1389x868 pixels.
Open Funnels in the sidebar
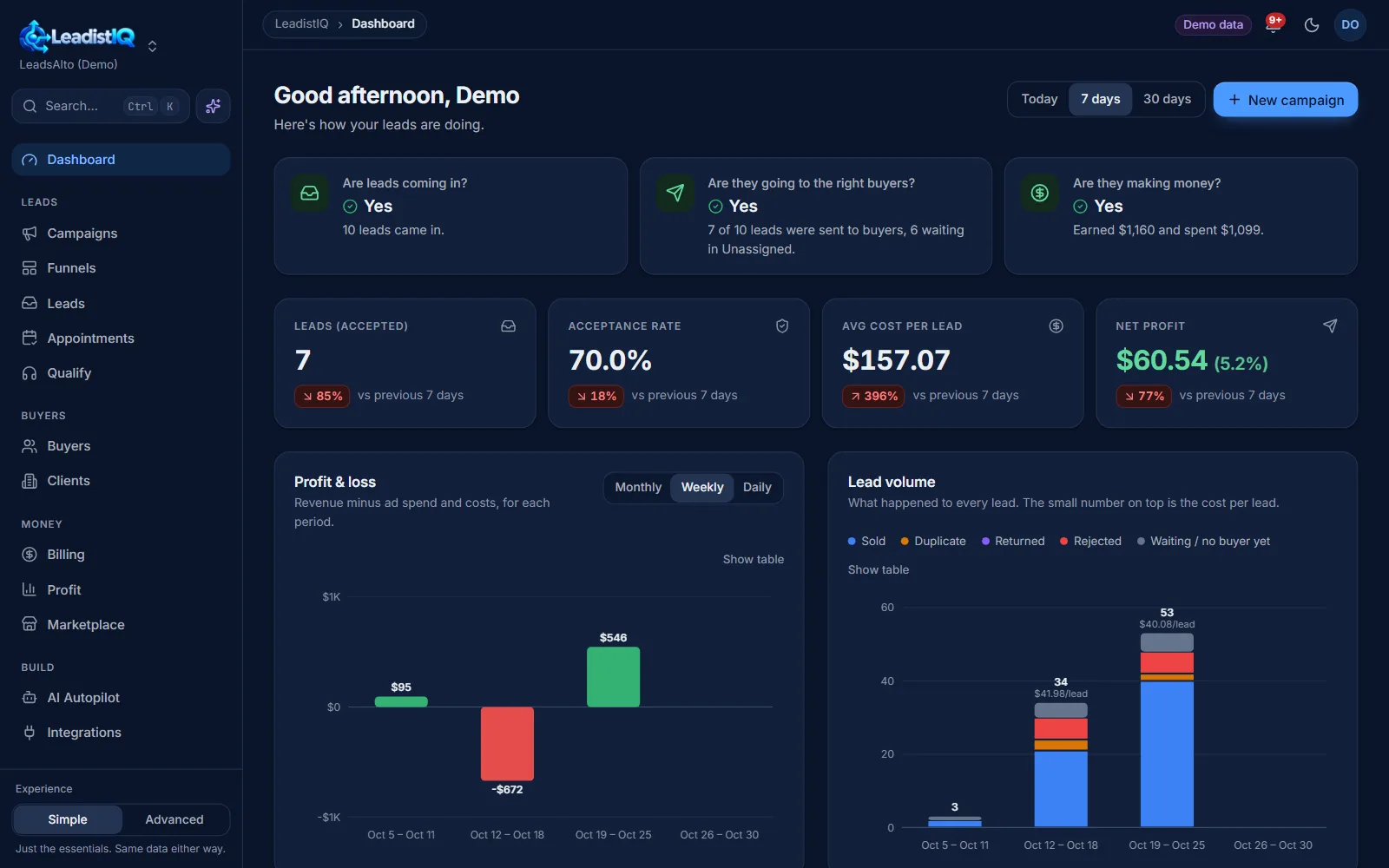click(121, 268)
